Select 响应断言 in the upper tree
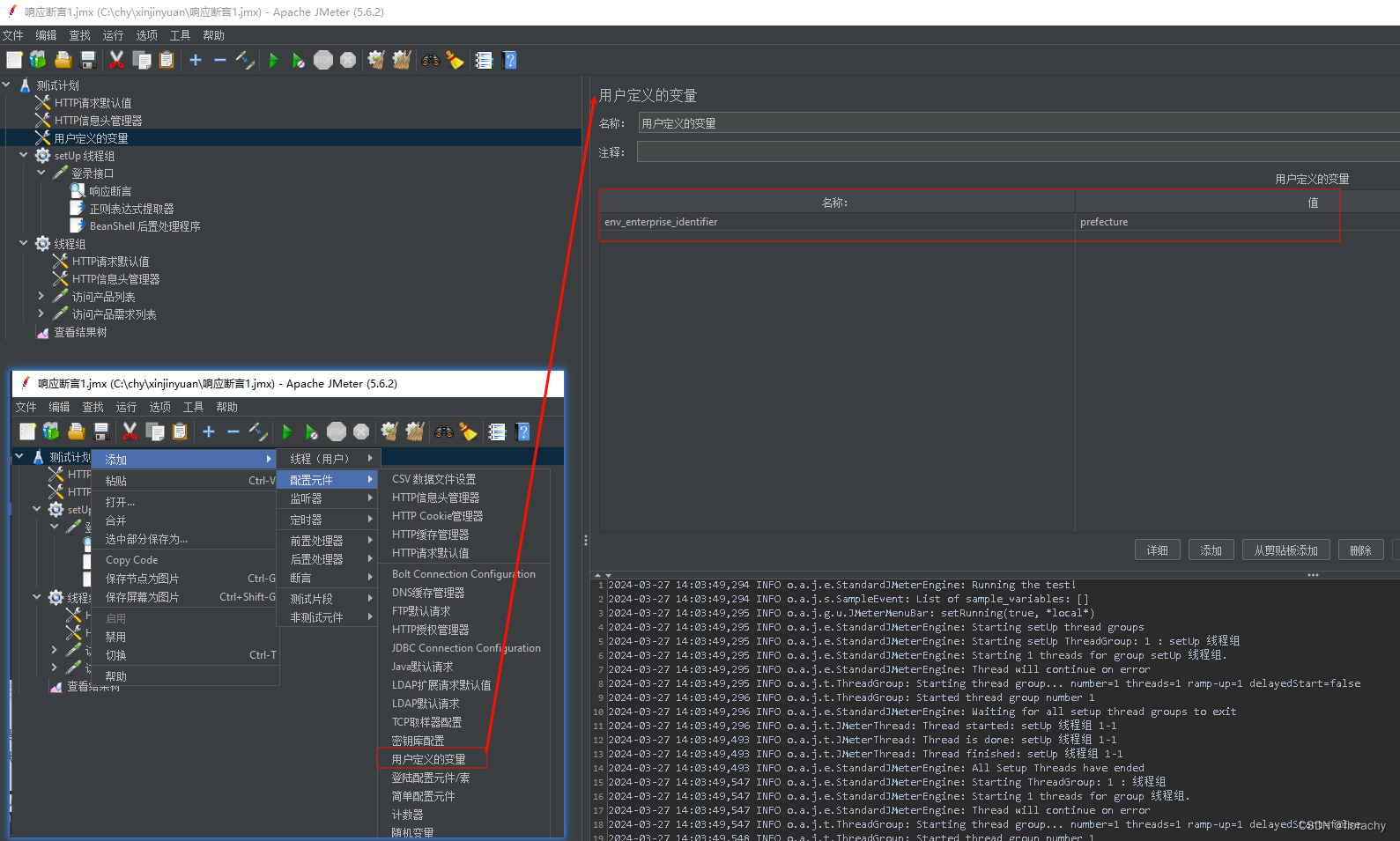 tap(110, 191)
